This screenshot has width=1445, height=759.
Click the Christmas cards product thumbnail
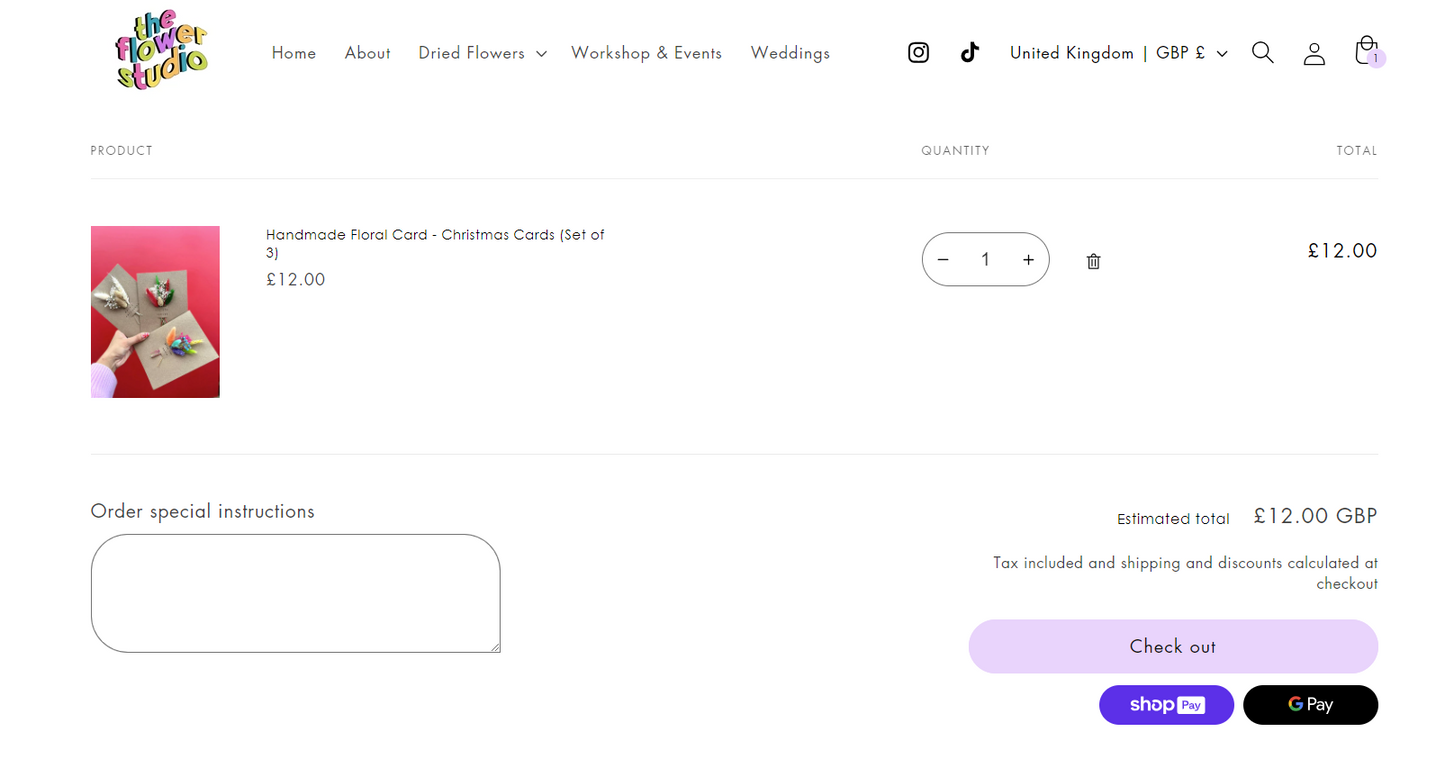click(155, 312)
